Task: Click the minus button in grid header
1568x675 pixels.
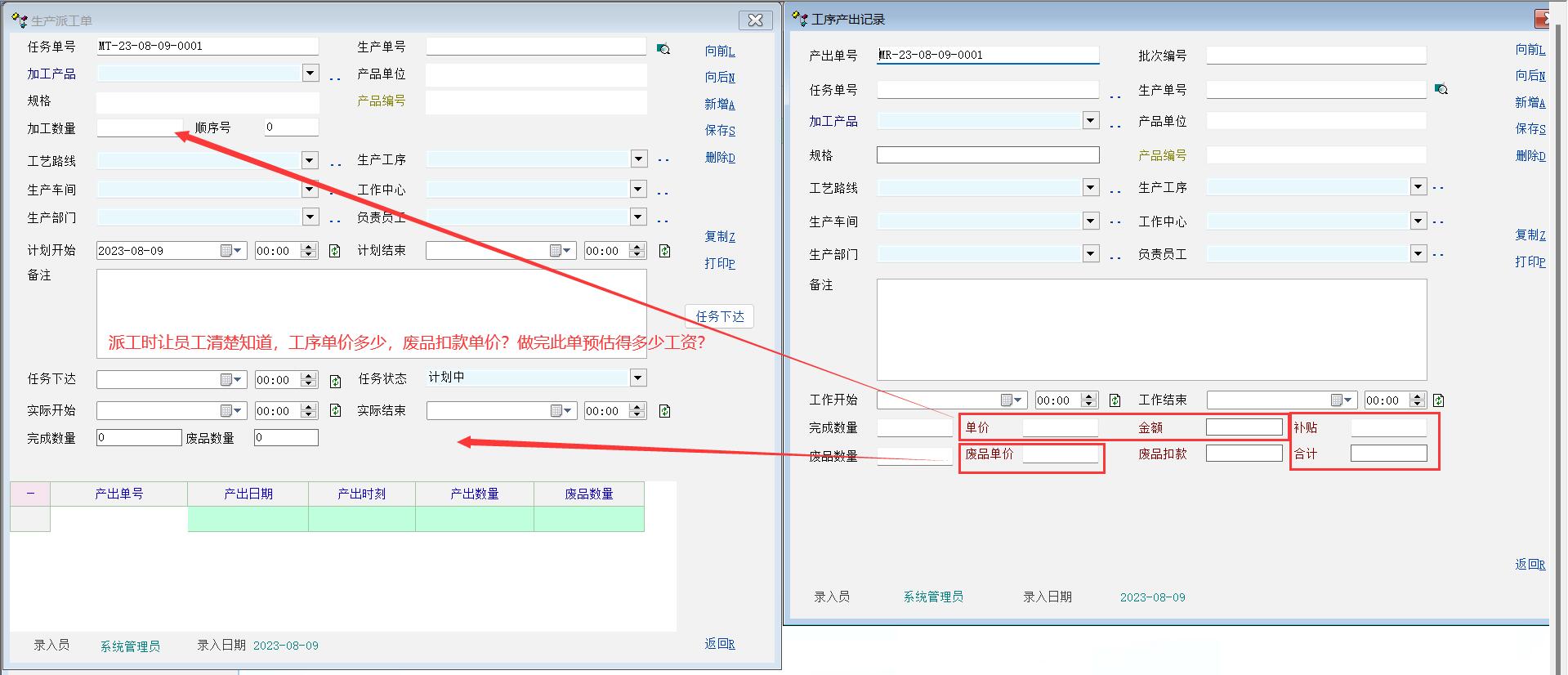Action: pyautogui.click(x=30, y=494)
